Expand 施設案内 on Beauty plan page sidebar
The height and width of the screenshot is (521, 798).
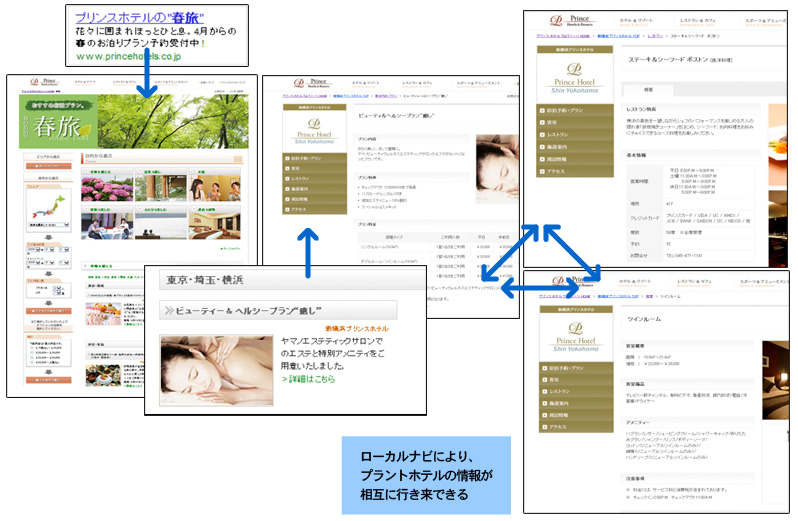pyautogui.click(x=315, y=189)
